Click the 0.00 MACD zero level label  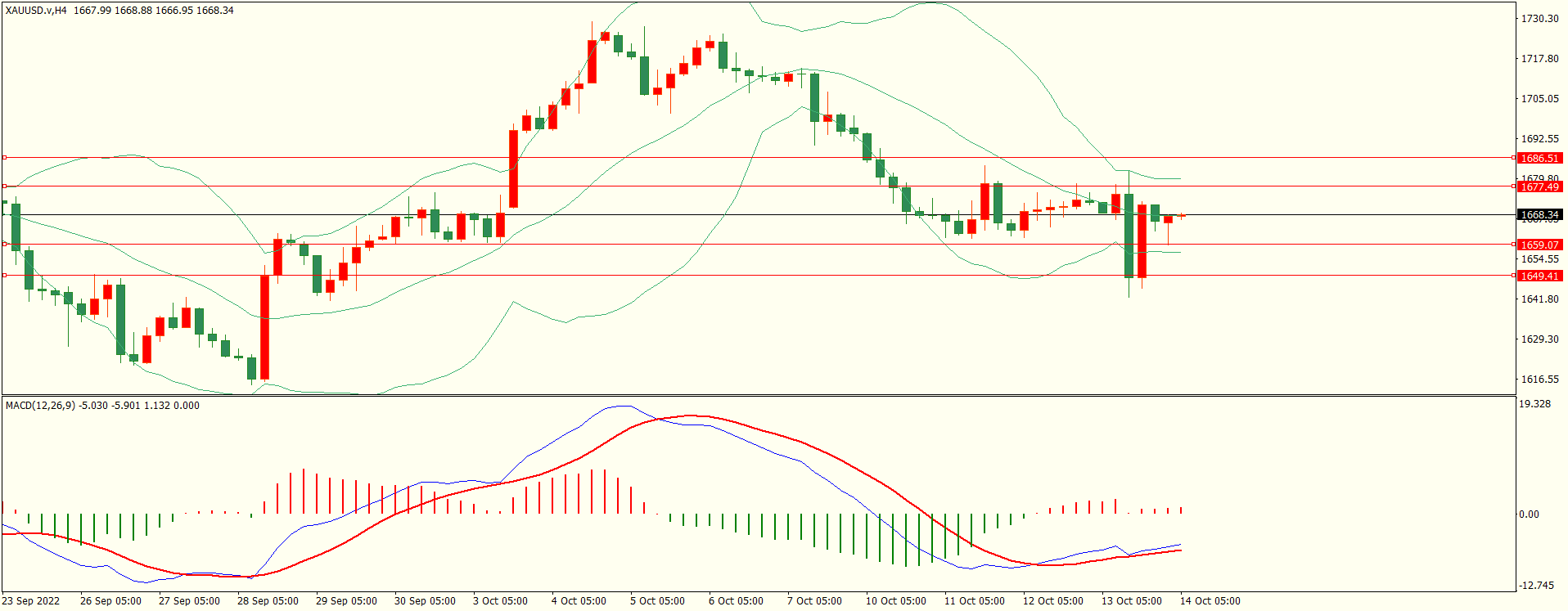(1529, 514)
